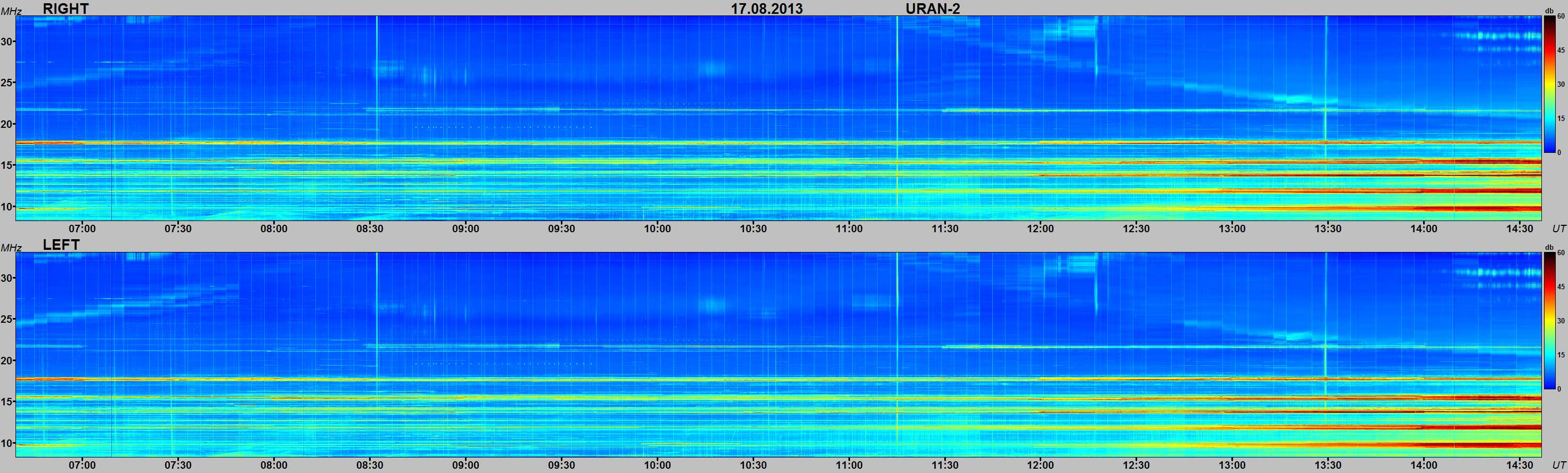Click the 30 dB label on LEFT colorbar
This screenshot has height=473, width=1568.
[1561, 321]
